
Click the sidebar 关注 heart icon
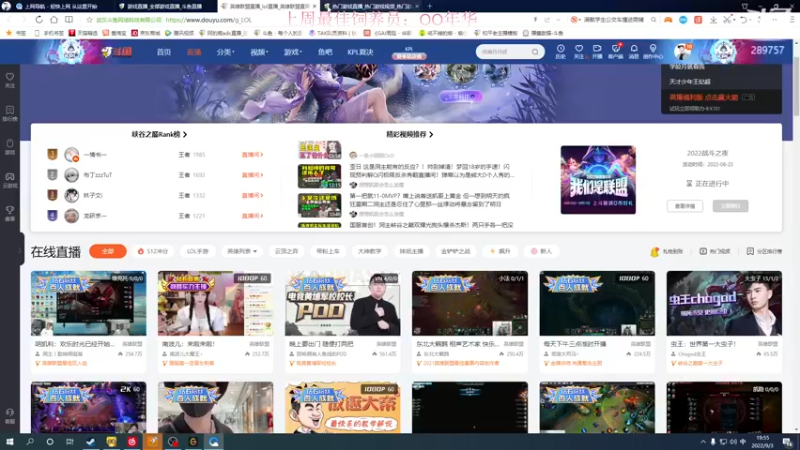[10, 80]
